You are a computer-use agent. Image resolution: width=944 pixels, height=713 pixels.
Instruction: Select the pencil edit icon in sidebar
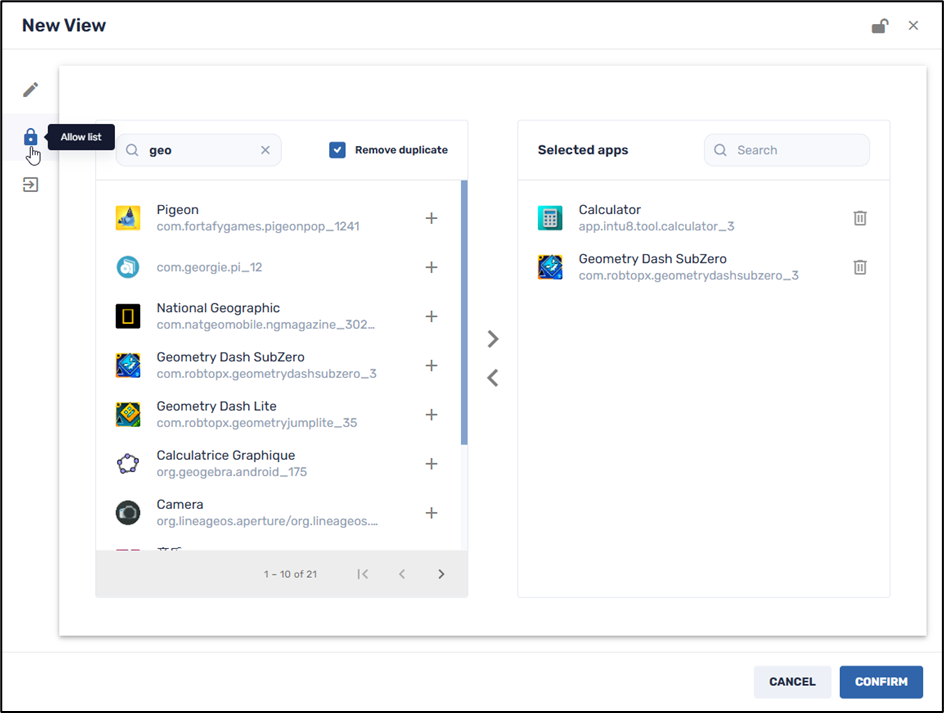[x=30, y=90]
